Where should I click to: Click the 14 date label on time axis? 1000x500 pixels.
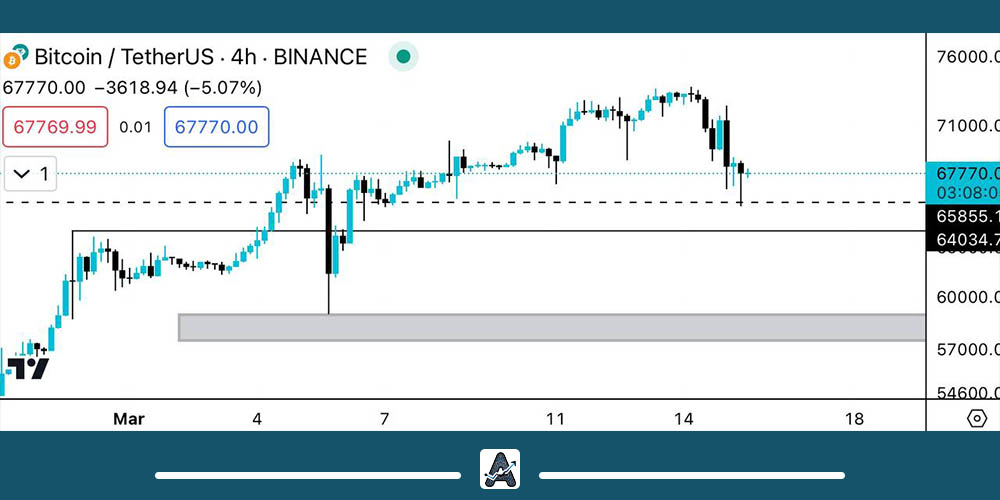tap(684, 419)
